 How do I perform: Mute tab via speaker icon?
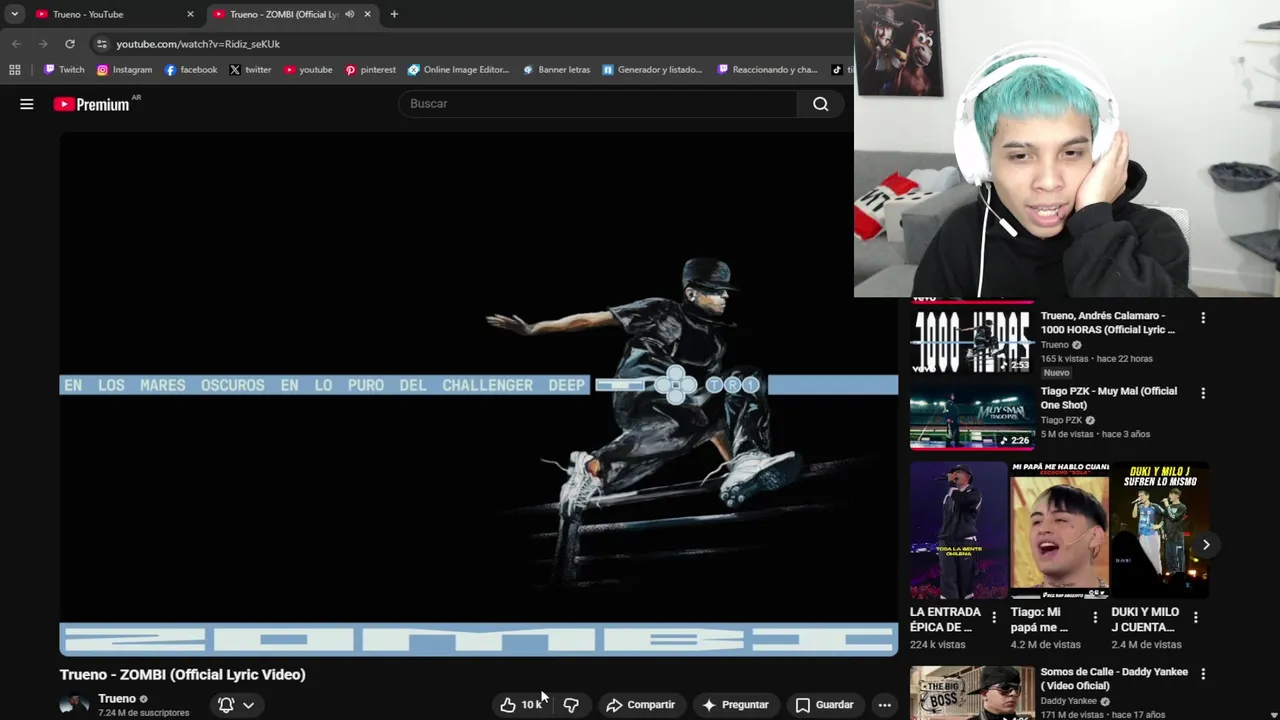[x=349, y=14]
